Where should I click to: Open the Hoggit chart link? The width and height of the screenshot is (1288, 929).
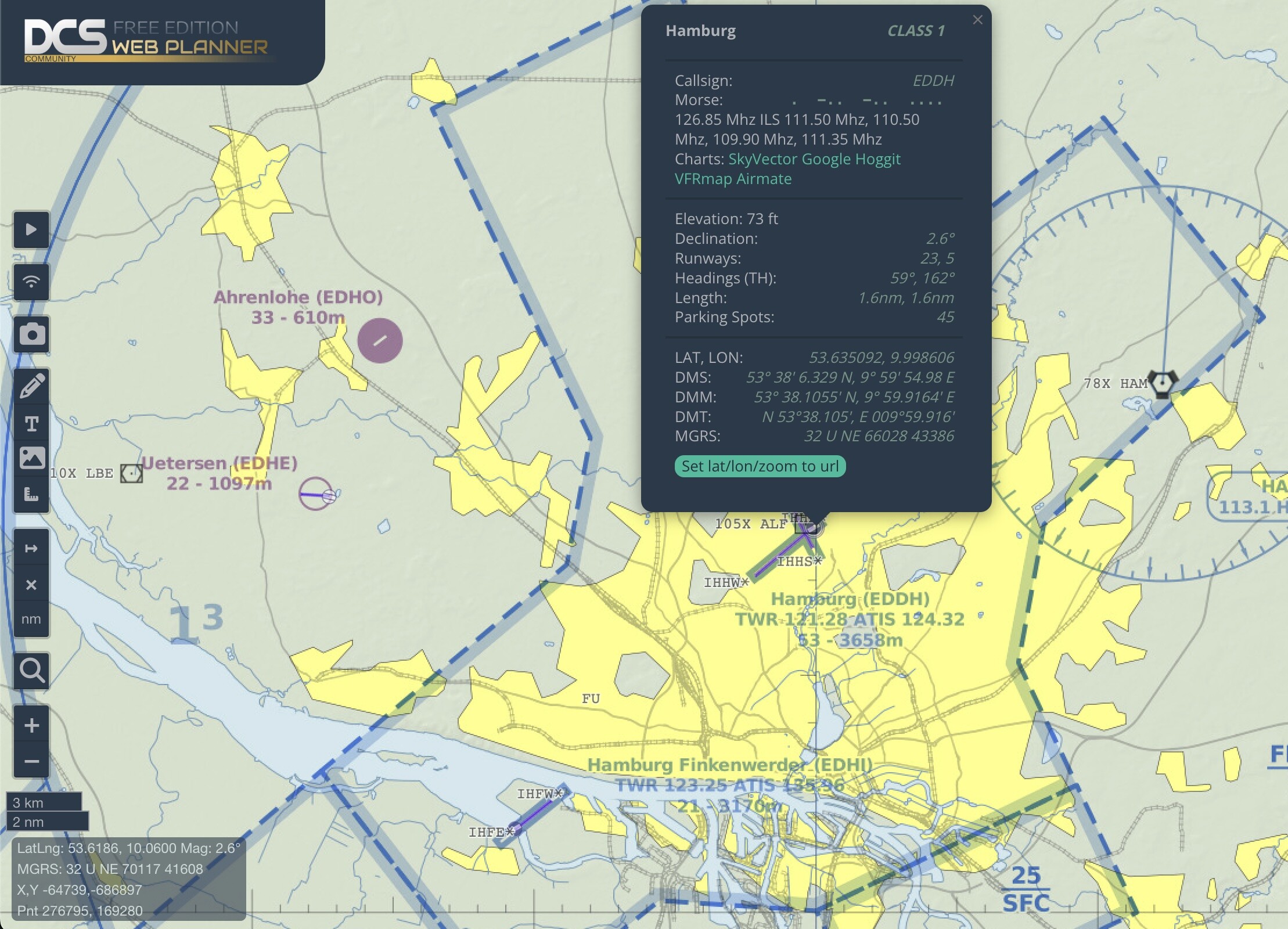(877, 159)
